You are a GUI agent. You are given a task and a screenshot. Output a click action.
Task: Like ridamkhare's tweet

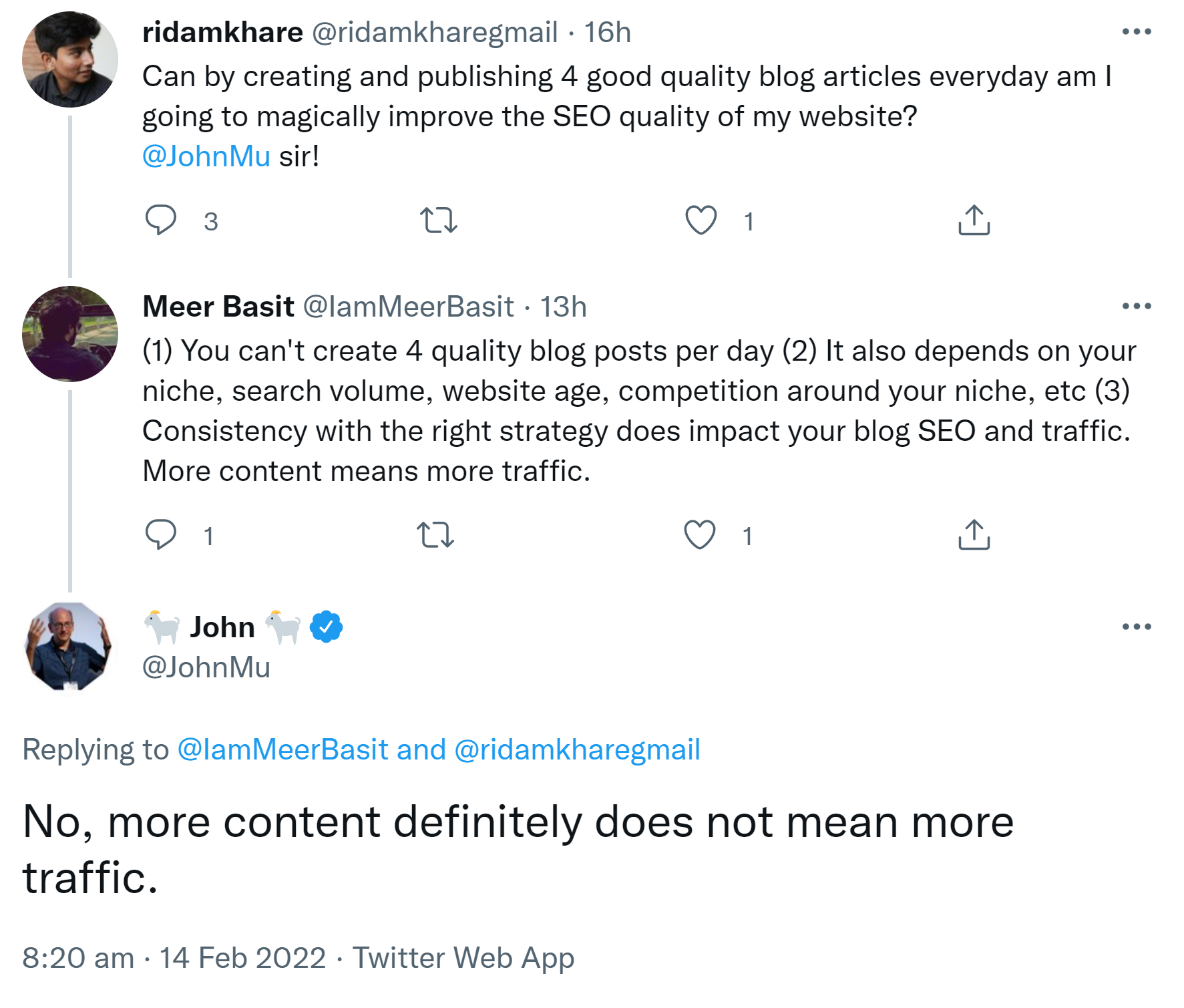click(x=700, y=221)
